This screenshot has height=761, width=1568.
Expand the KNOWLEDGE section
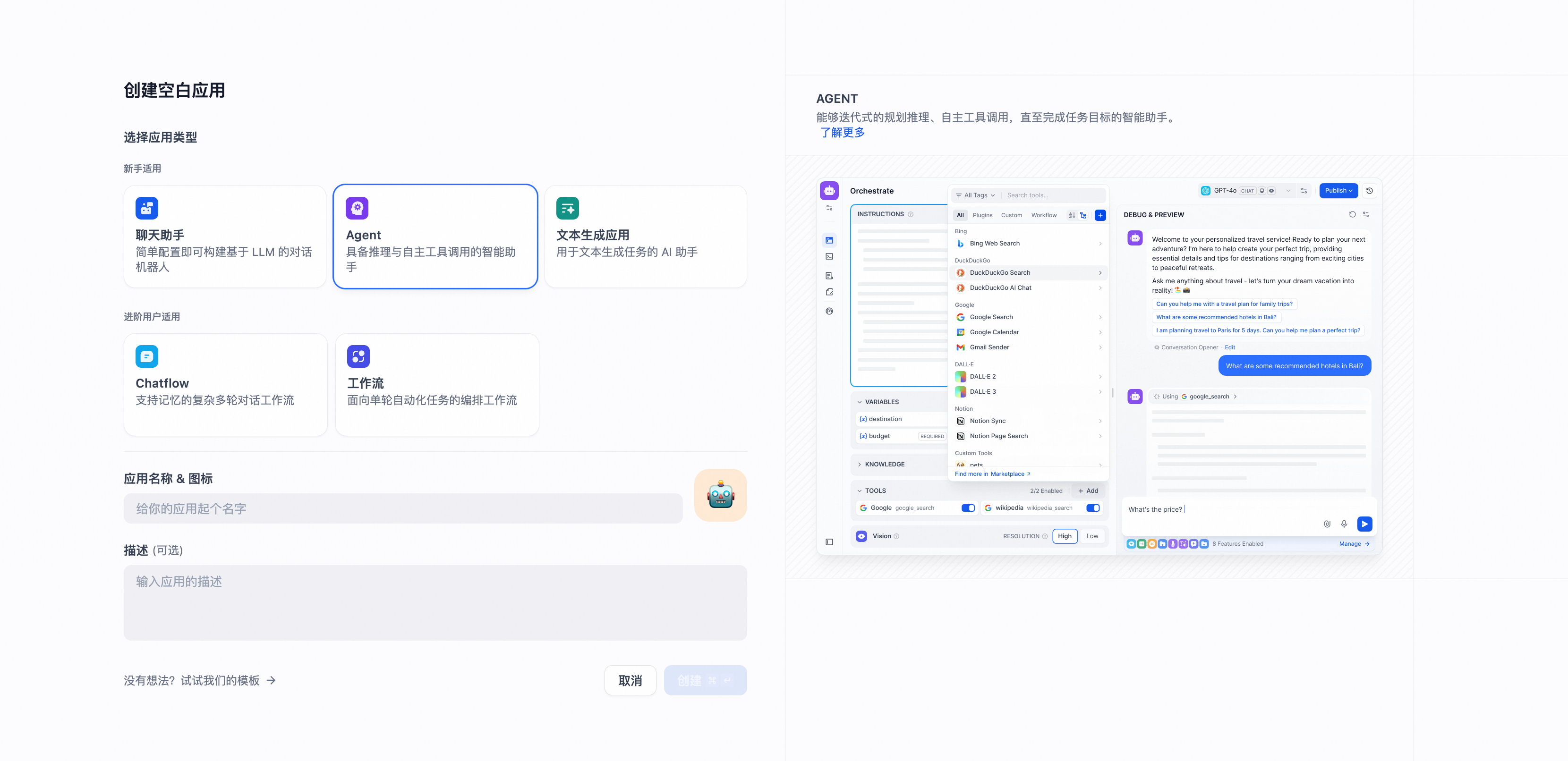click(884, 464)
